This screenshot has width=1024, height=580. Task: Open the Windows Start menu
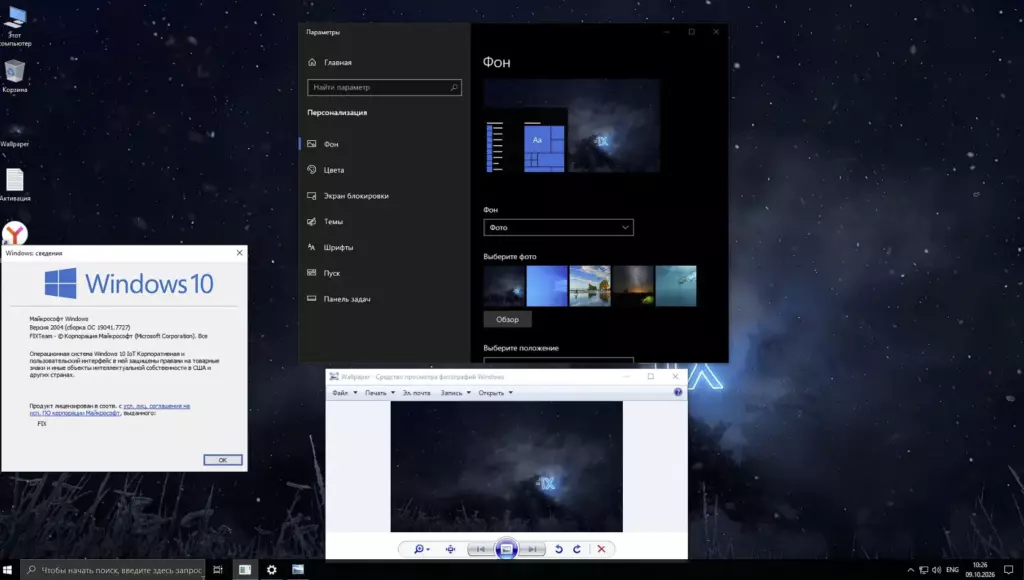point(8,570)
